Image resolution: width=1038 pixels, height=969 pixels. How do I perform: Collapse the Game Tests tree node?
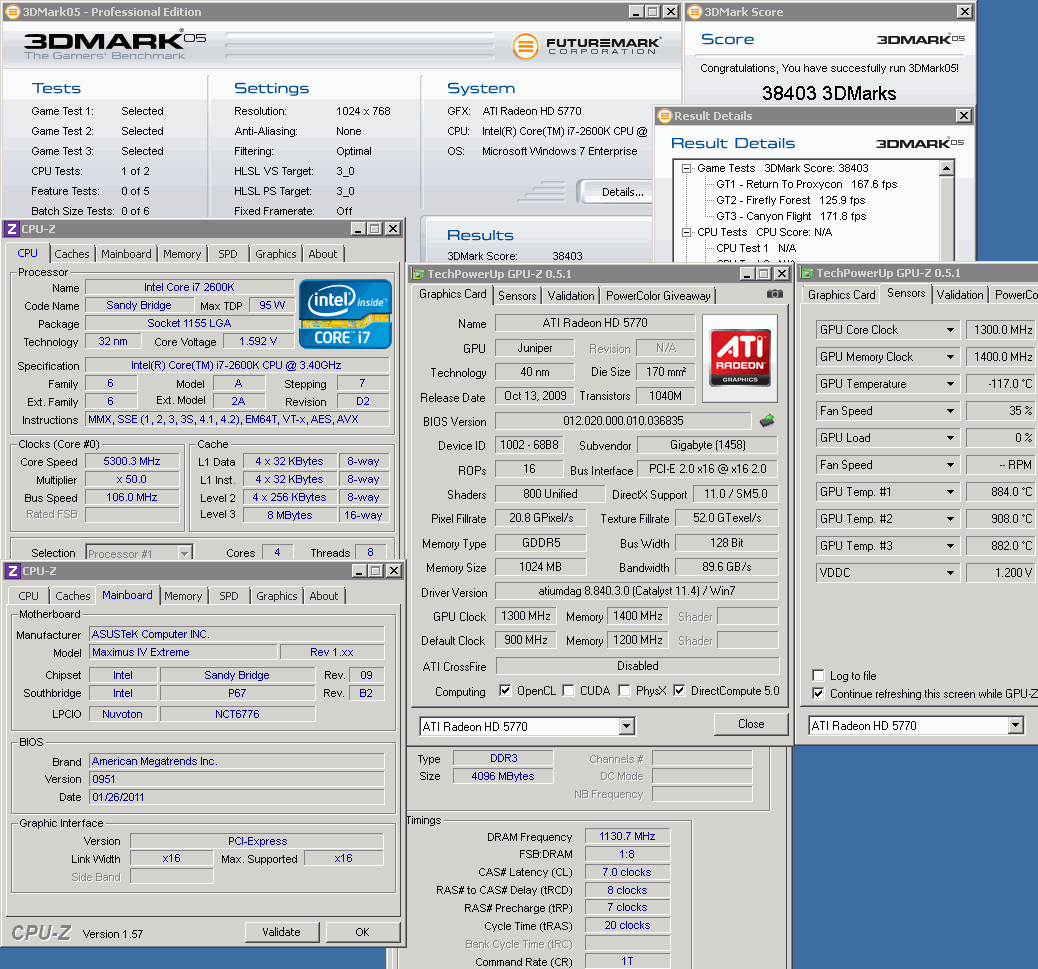(x=686, y=168)
